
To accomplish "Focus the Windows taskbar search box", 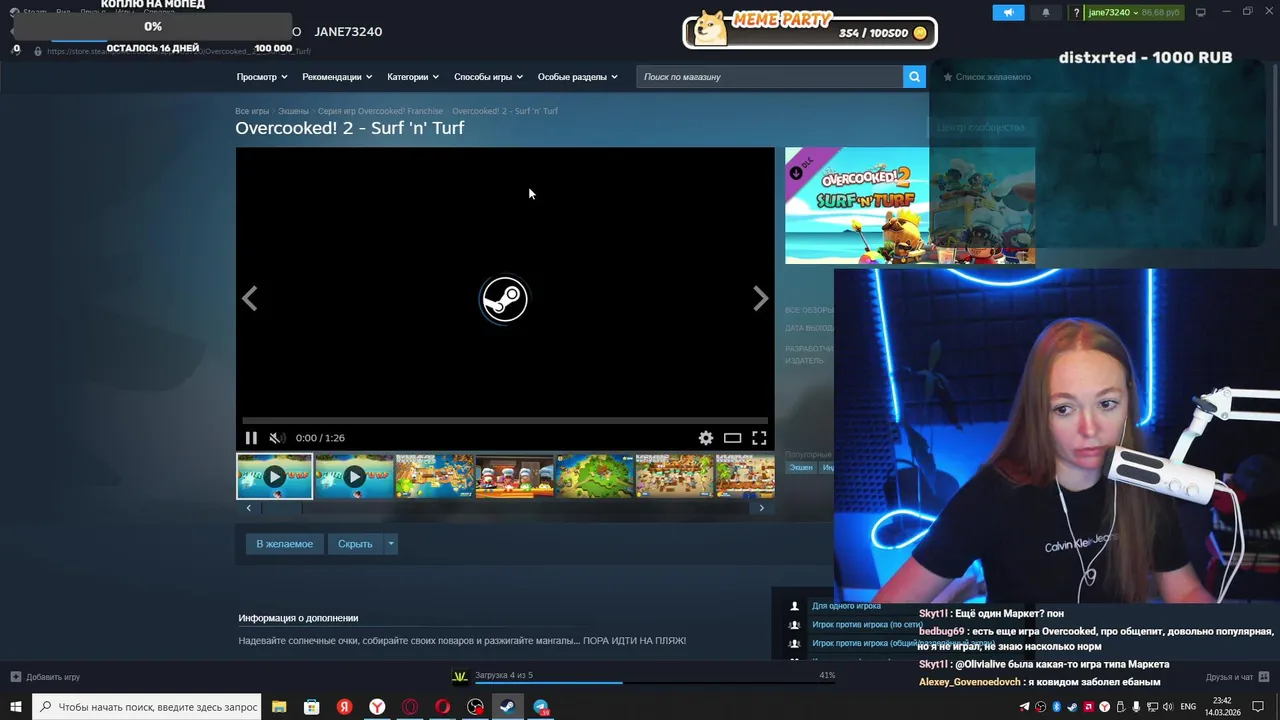I will [147, 707].
